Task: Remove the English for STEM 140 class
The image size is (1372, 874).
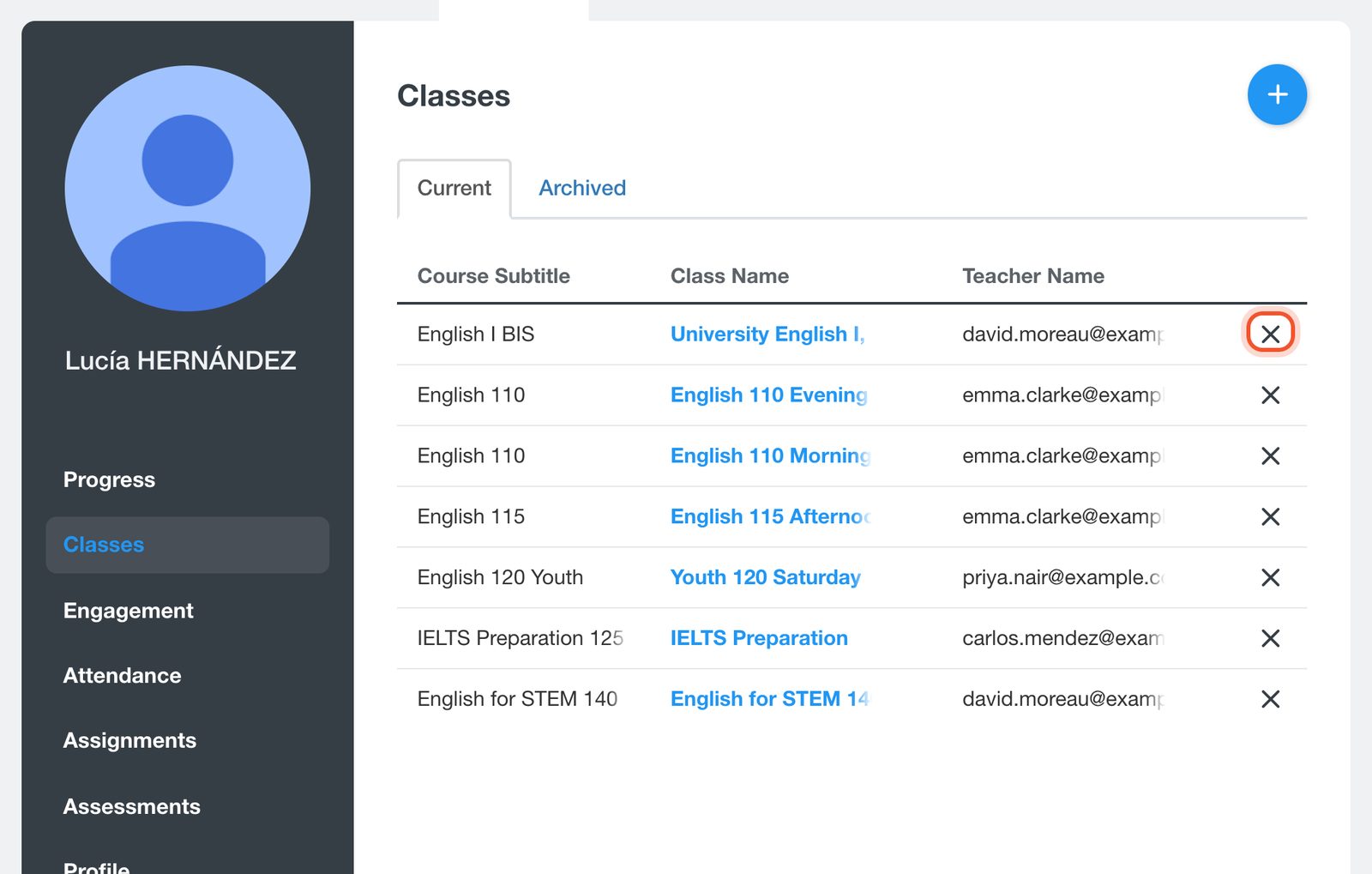Action: click(x=1270, y=699)
